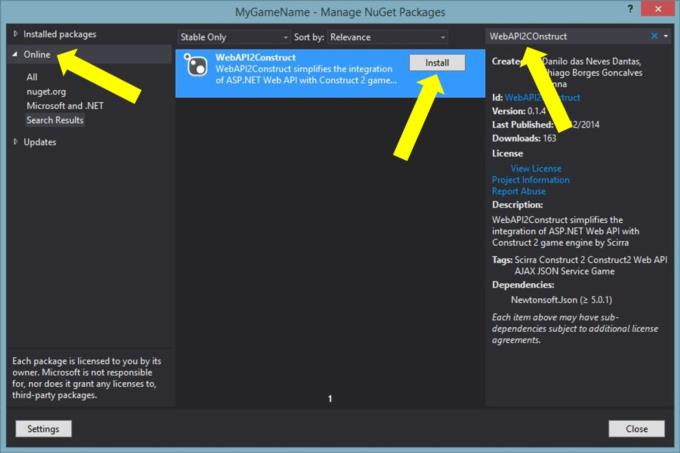Click in the WebAPI2Construct search field
The height and width of the screenshot is (453, 680).
pyautogui.click(x=567, y=36)
